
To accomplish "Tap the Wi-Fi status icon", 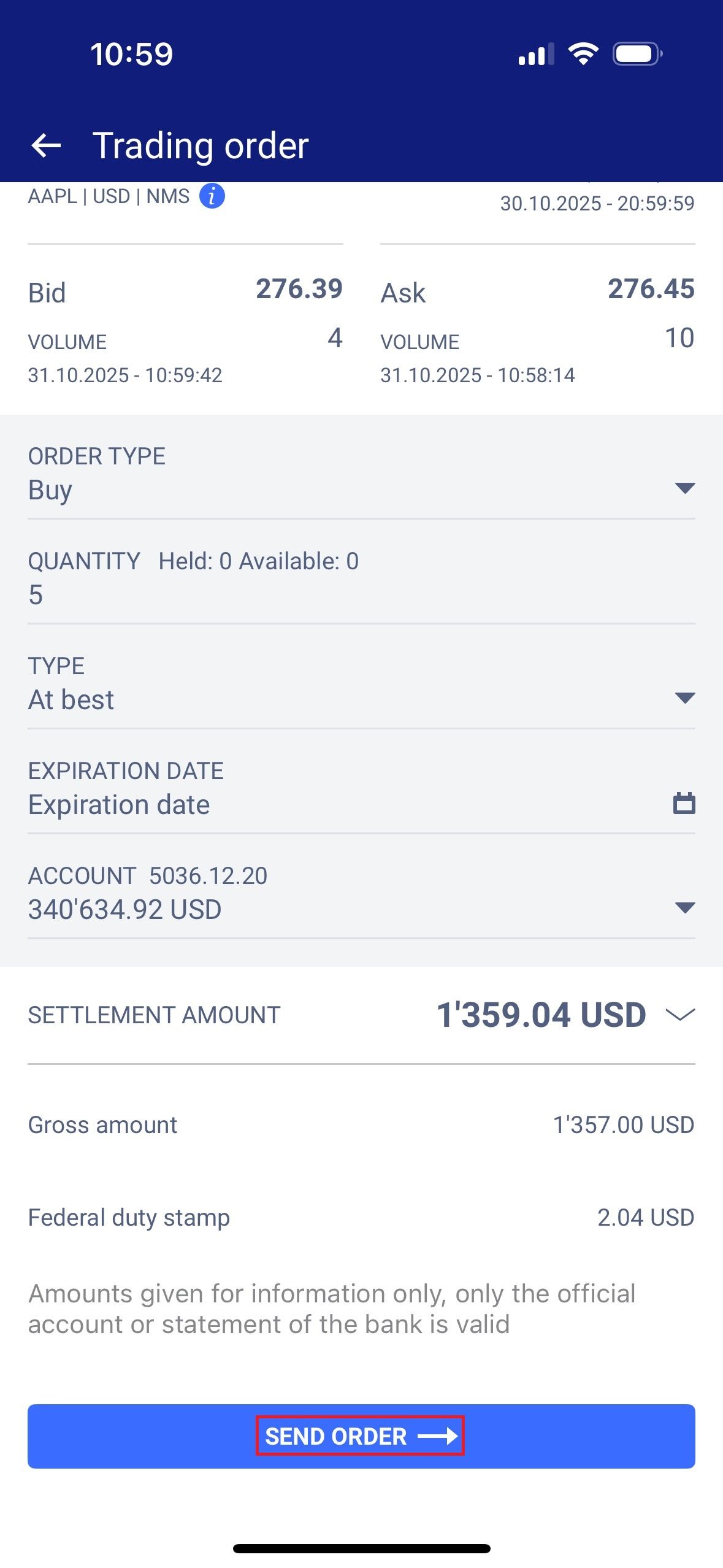I will click(x=583, y=54).
